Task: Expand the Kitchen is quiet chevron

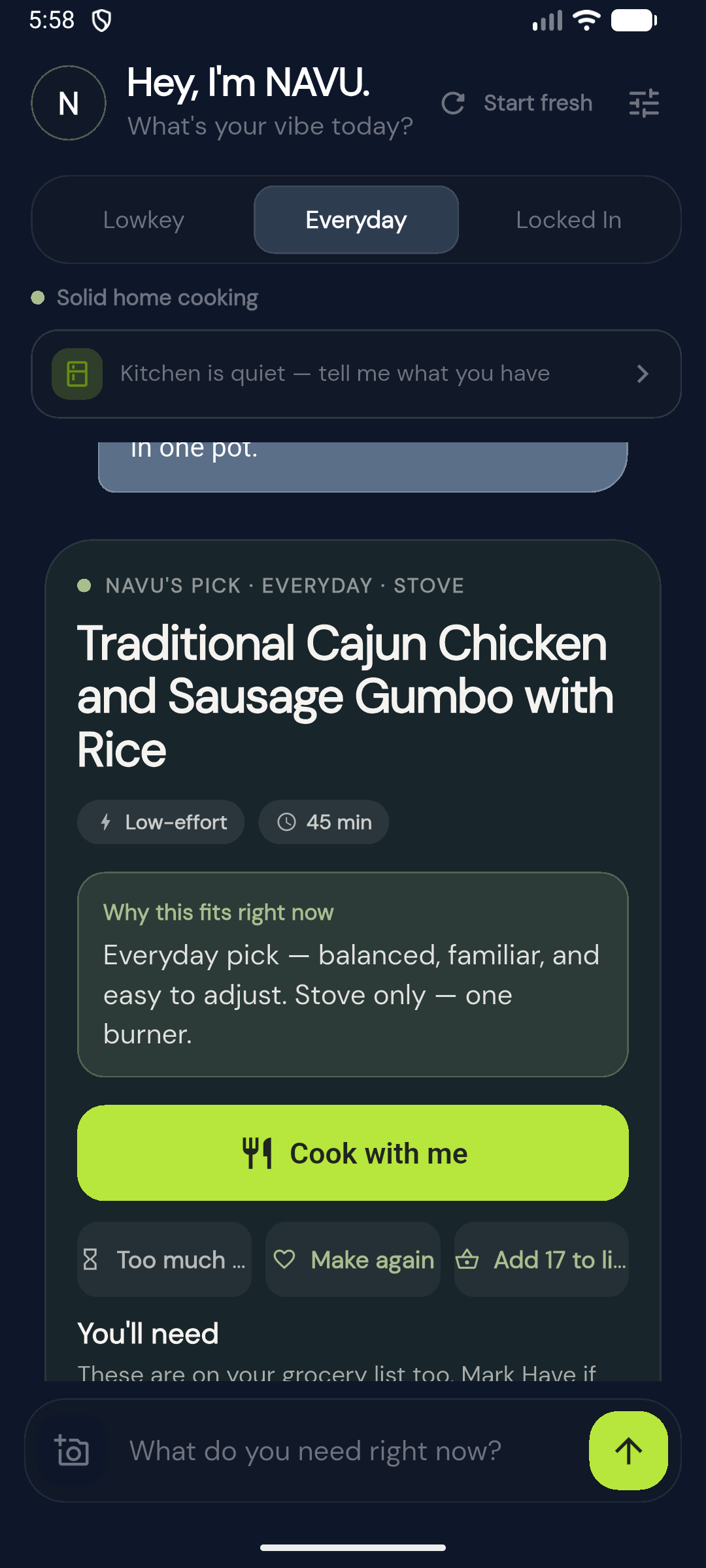Action: point(643,374)
